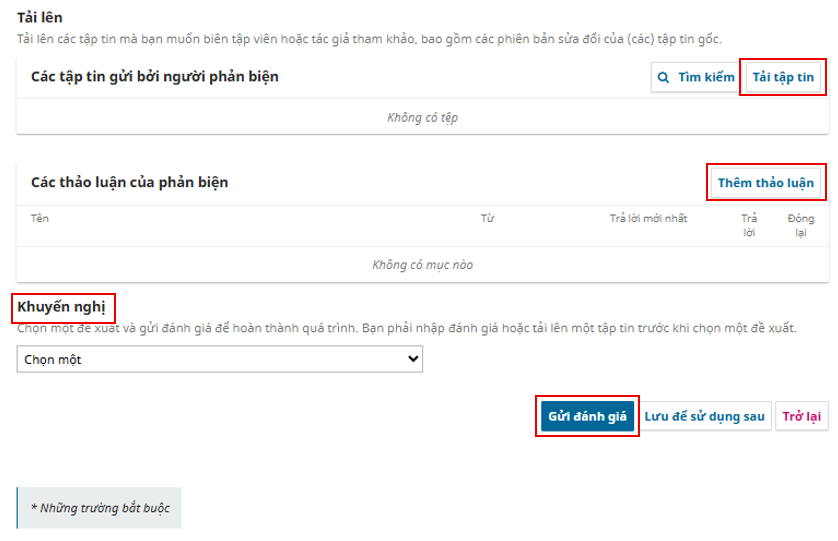Click Trả lời mới nhất column header
The image size is (838, 541).
pyautogui.click(x=648, y=218)
